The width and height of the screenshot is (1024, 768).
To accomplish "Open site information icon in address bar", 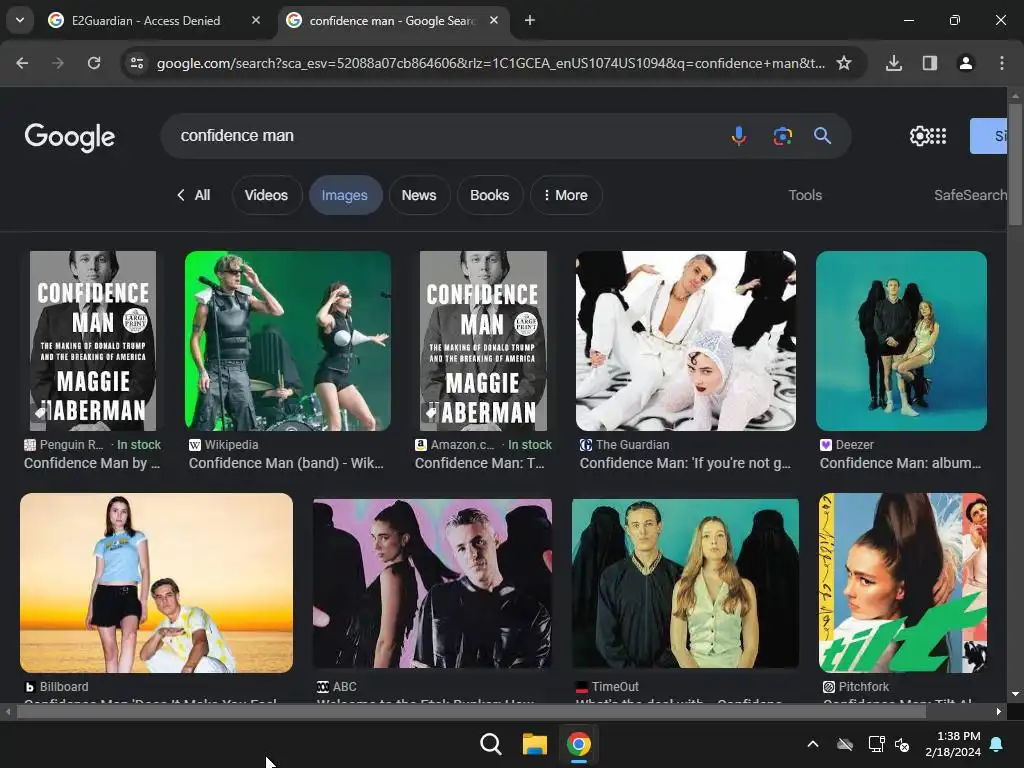I will pos(137,63).
